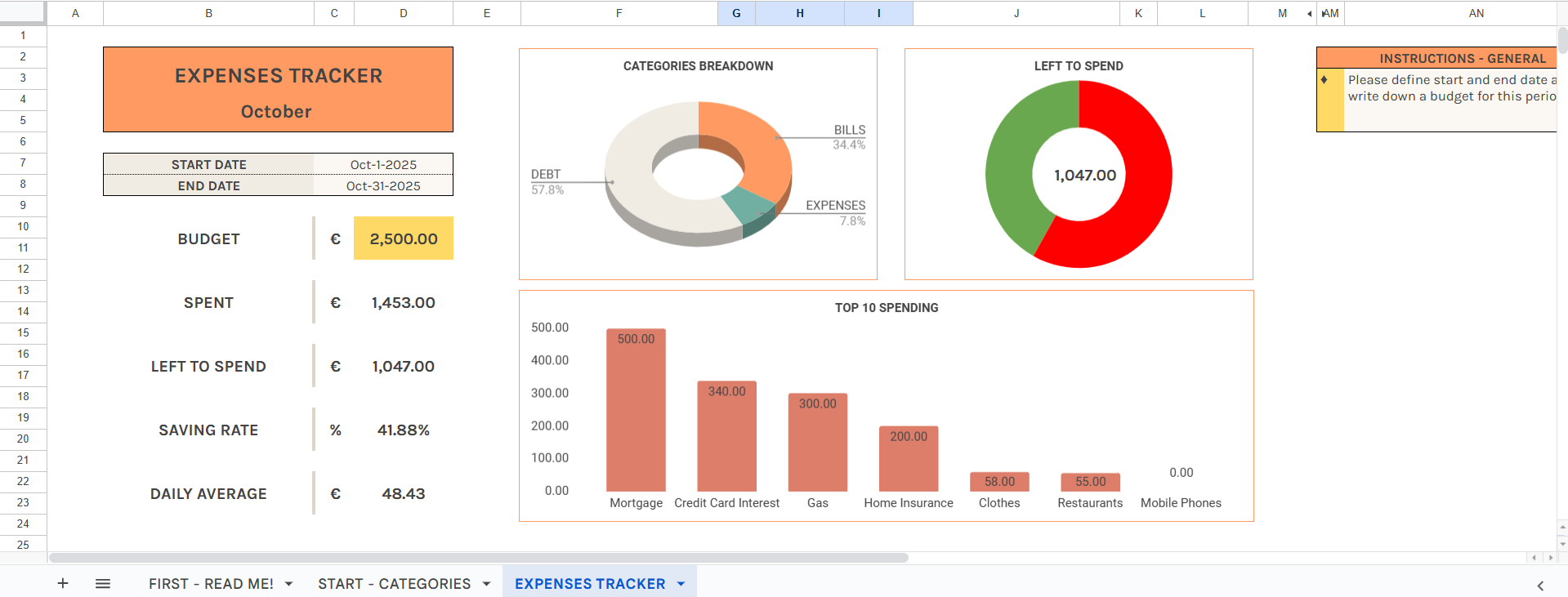Image resolution: width=1568 pixels, height=597 pixels.
Task: Click the side panel chevron at bottom right
Action: click(1540, 585)
